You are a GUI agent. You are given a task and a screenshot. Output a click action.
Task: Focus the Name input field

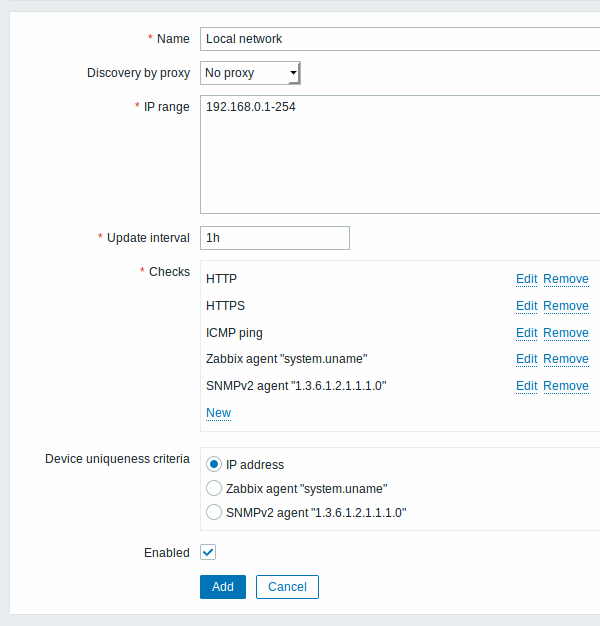point(400,39)
